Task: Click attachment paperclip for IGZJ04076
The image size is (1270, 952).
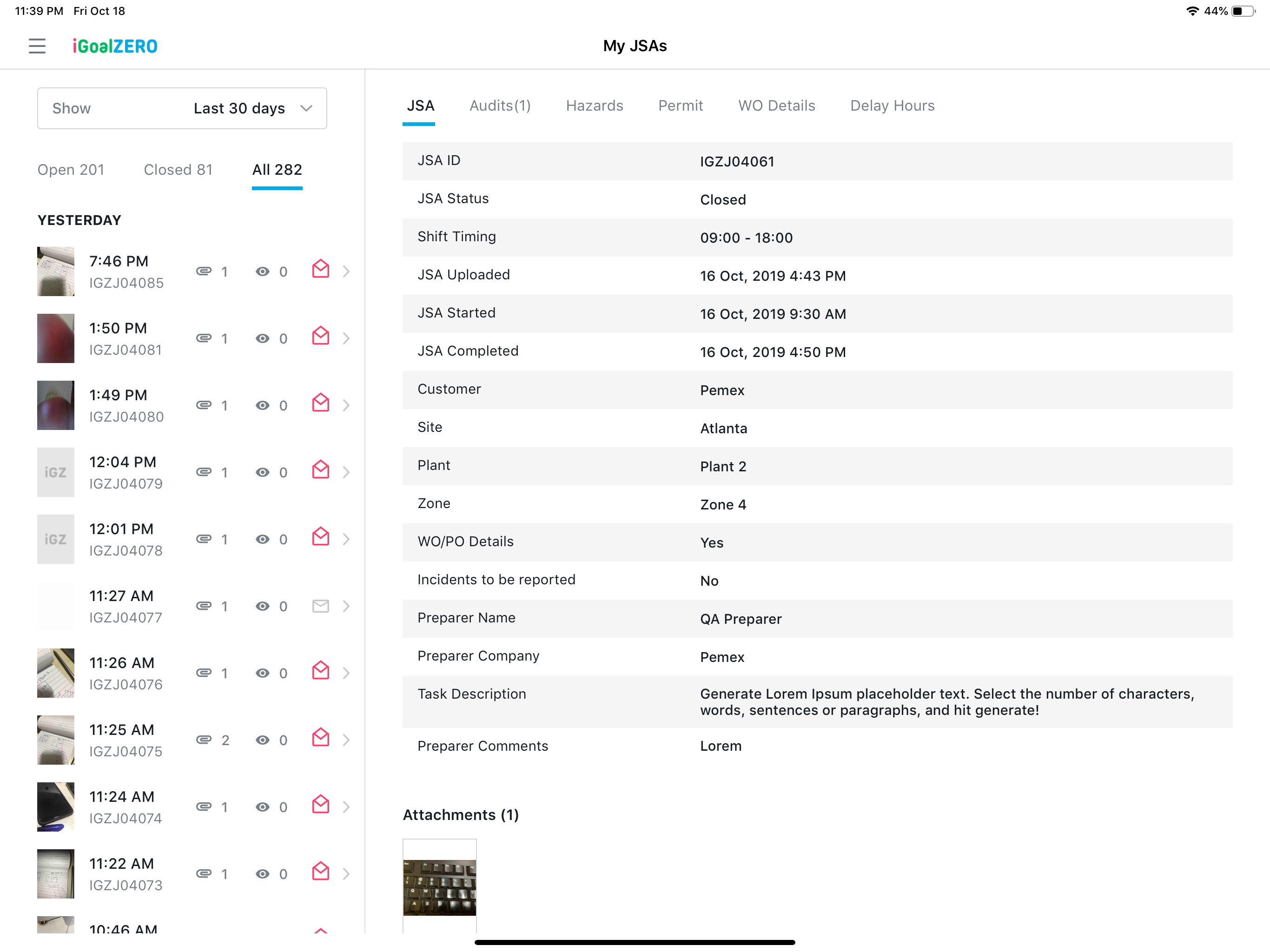Action: pos(204,672)
